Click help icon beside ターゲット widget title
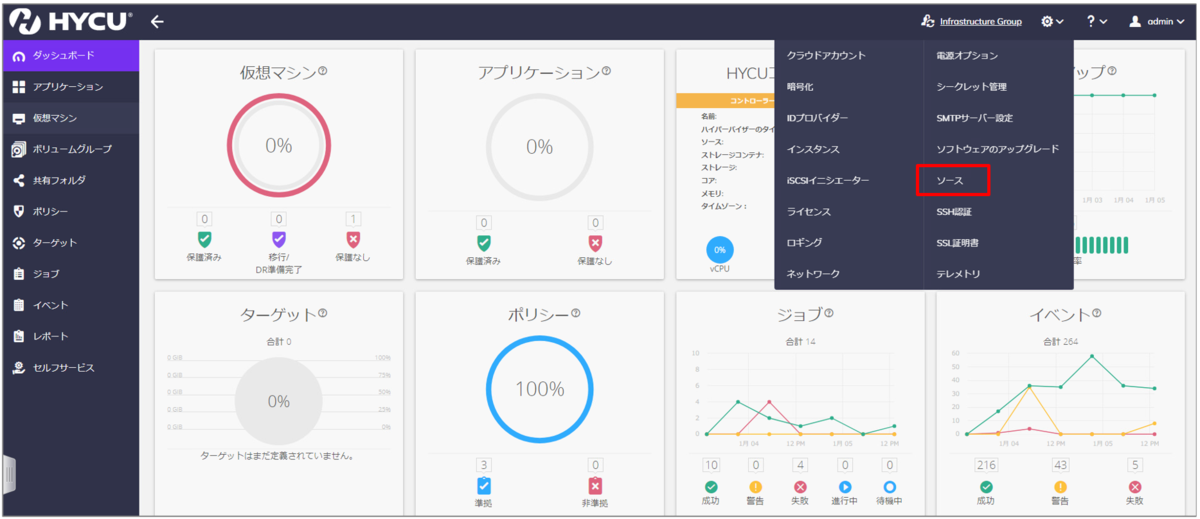 [x=323, y=314]
